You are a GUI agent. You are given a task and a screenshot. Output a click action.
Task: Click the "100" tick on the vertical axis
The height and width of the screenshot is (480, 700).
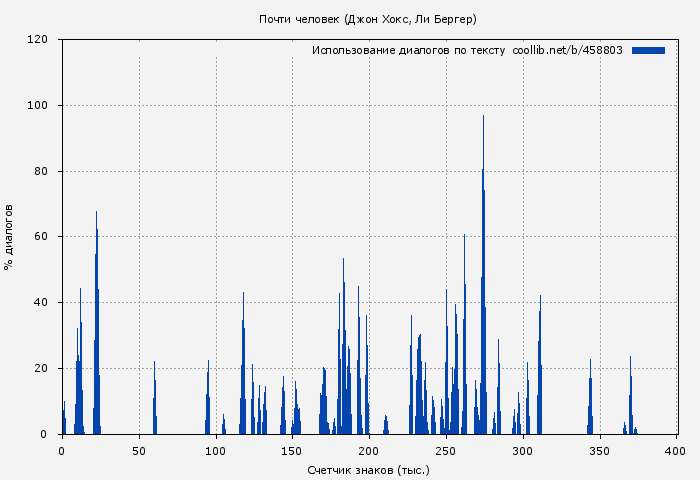click(38, 106)
